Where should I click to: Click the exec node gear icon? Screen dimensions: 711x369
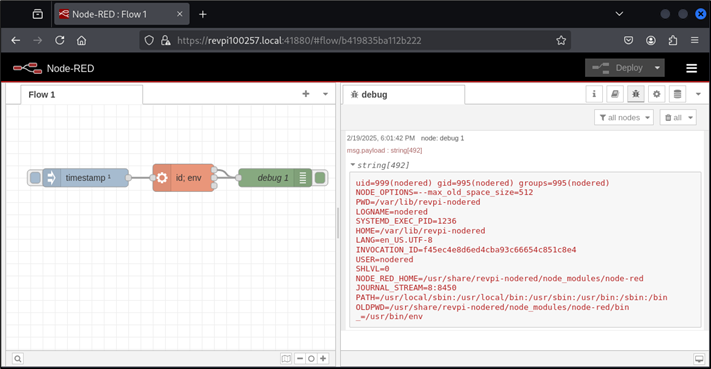162,178
